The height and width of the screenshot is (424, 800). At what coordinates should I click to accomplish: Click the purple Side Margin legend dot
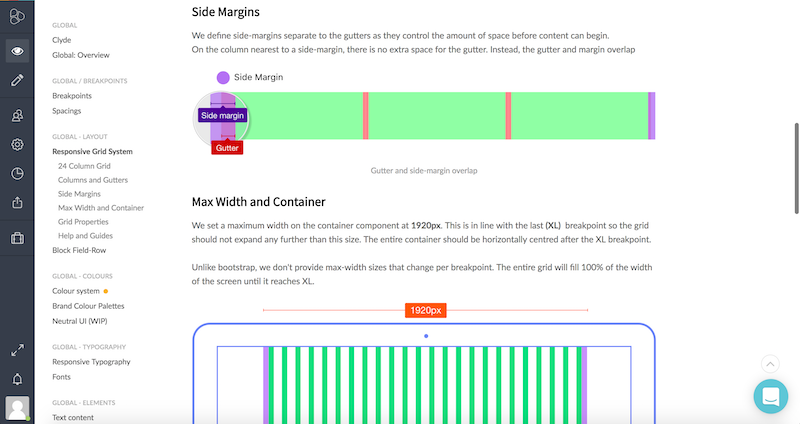click(223, 78)
